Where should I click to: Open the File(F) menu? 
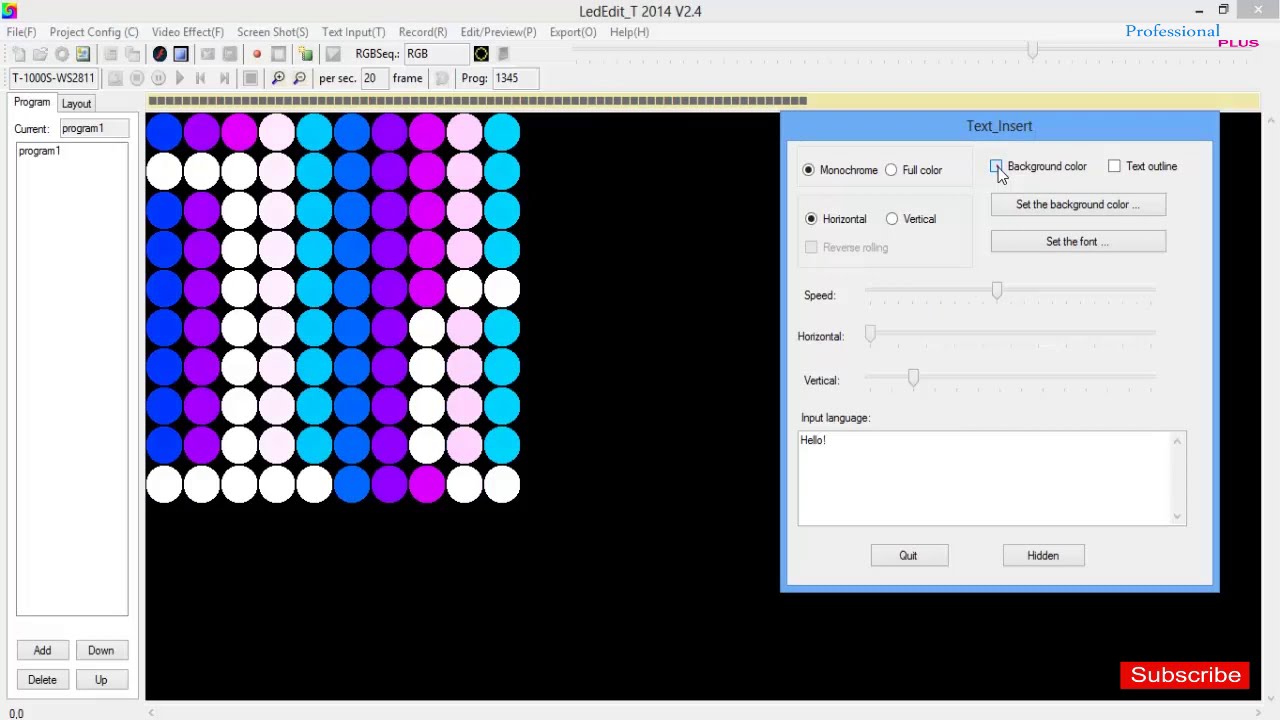(21, 32)
